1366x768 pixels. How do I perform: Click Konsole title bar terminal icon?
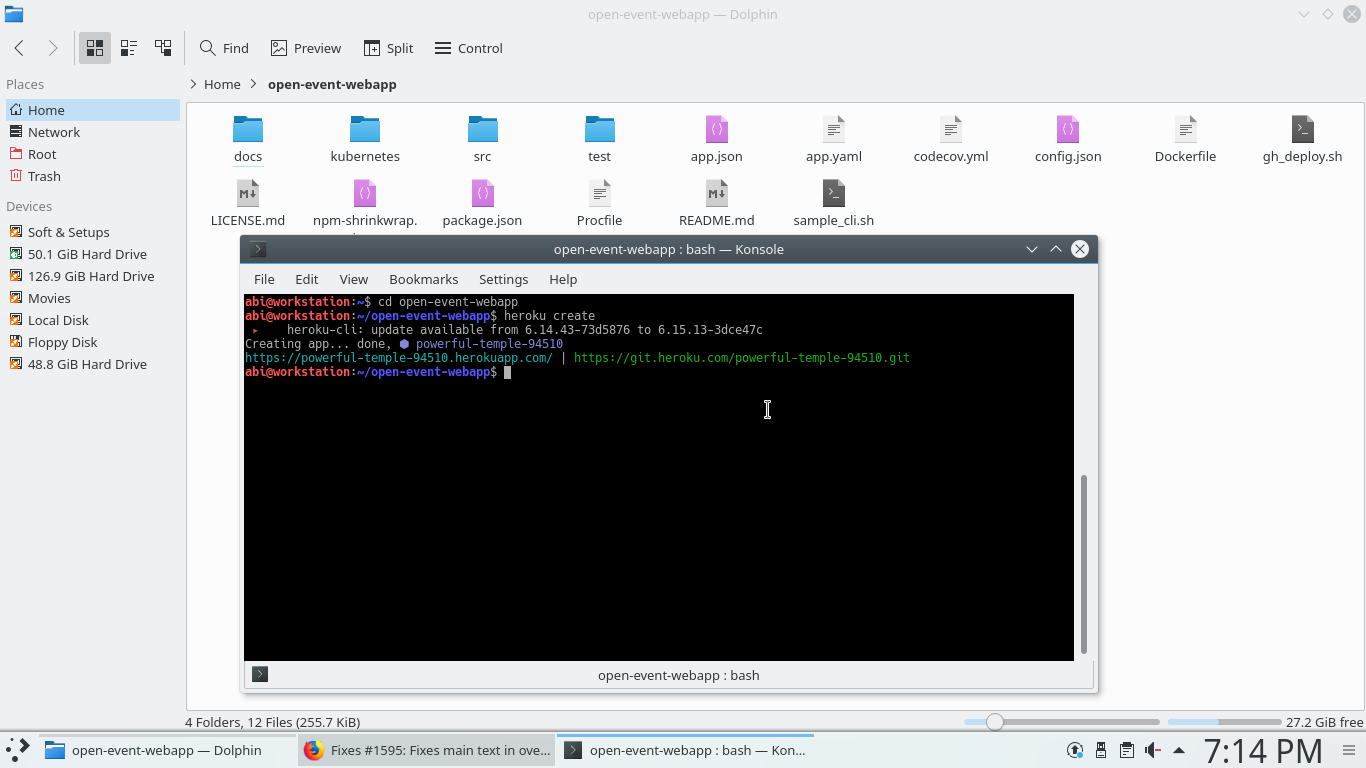[x=258, y=249]
